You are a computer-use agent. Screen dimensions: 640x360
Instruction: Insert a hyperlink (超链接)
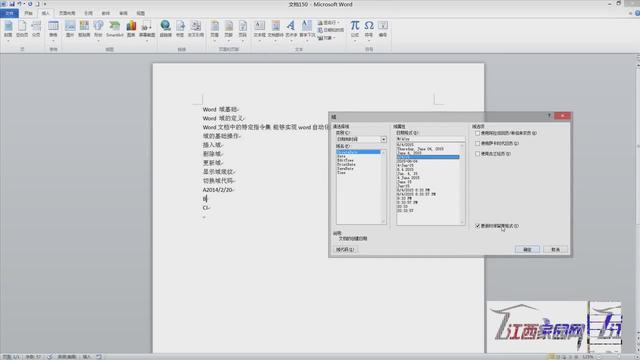click(165, 29)
